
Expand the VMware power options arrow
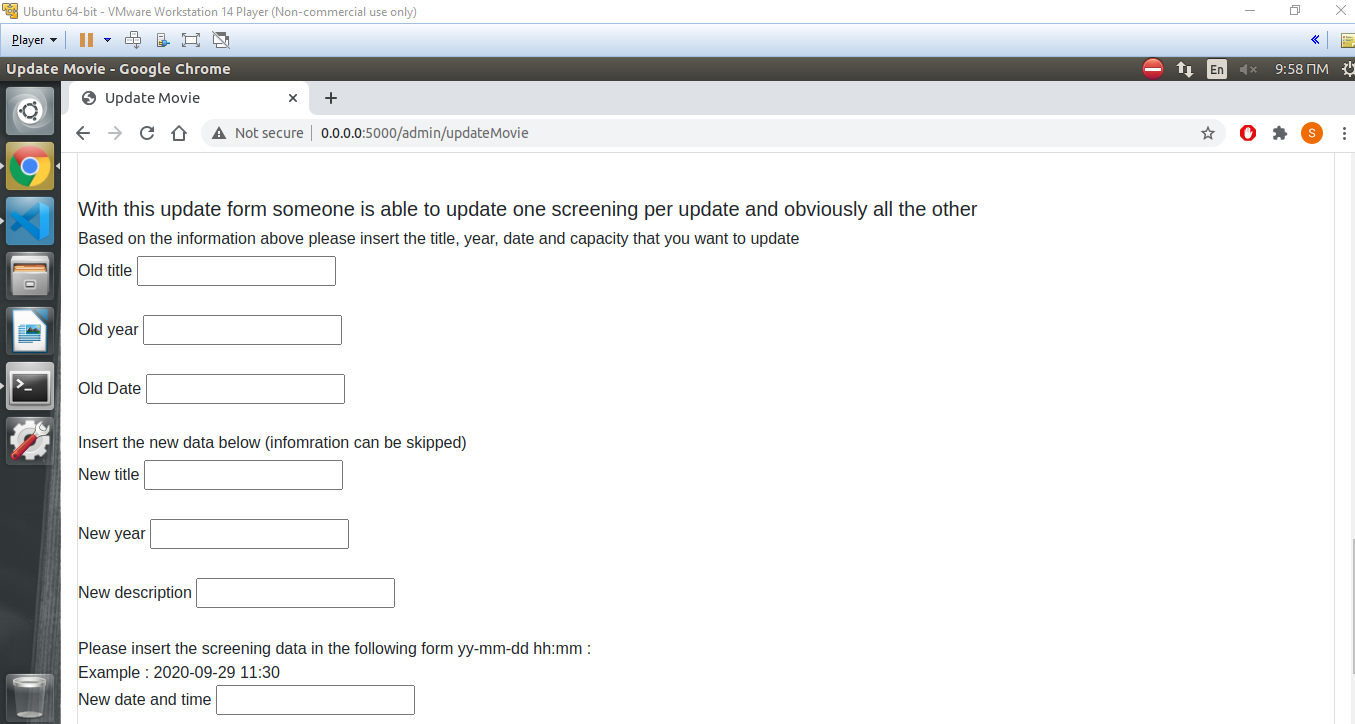pyautogui.click(x=107, y=40)
